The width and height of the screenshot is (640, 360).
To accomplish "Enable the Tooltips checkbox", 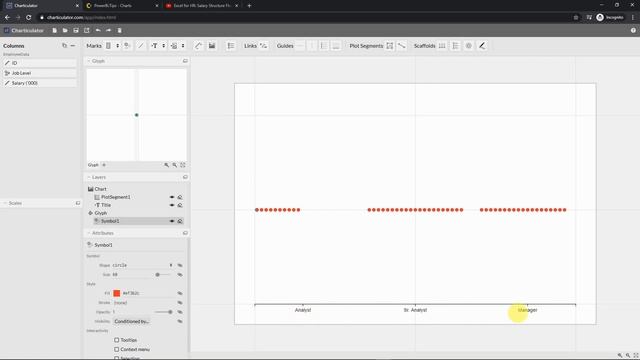I will [x=117, y=340].
